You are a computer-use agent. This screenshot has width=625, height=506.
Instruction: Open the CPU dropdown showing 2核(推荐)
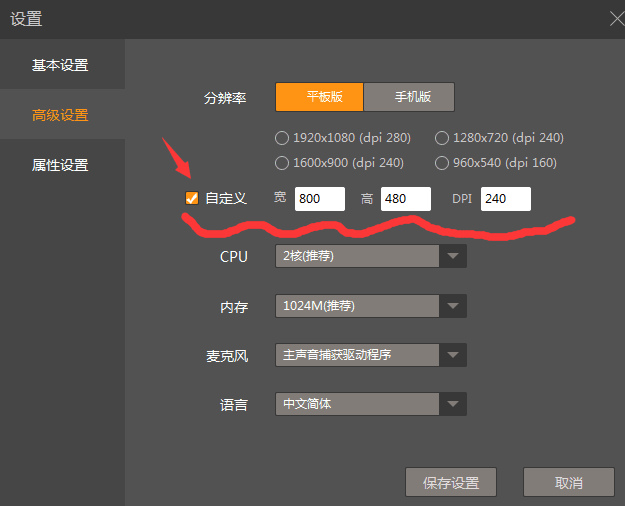(371, 256)
